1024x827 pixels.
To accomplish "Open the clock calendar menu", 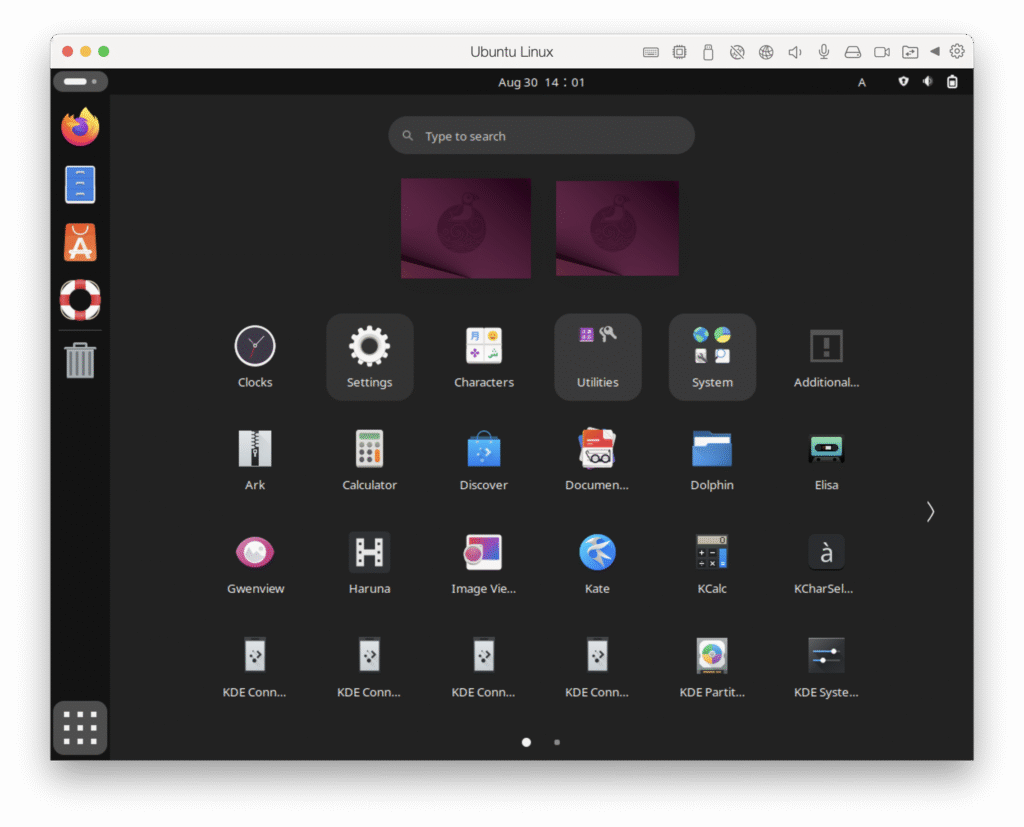I will point(541,82).
